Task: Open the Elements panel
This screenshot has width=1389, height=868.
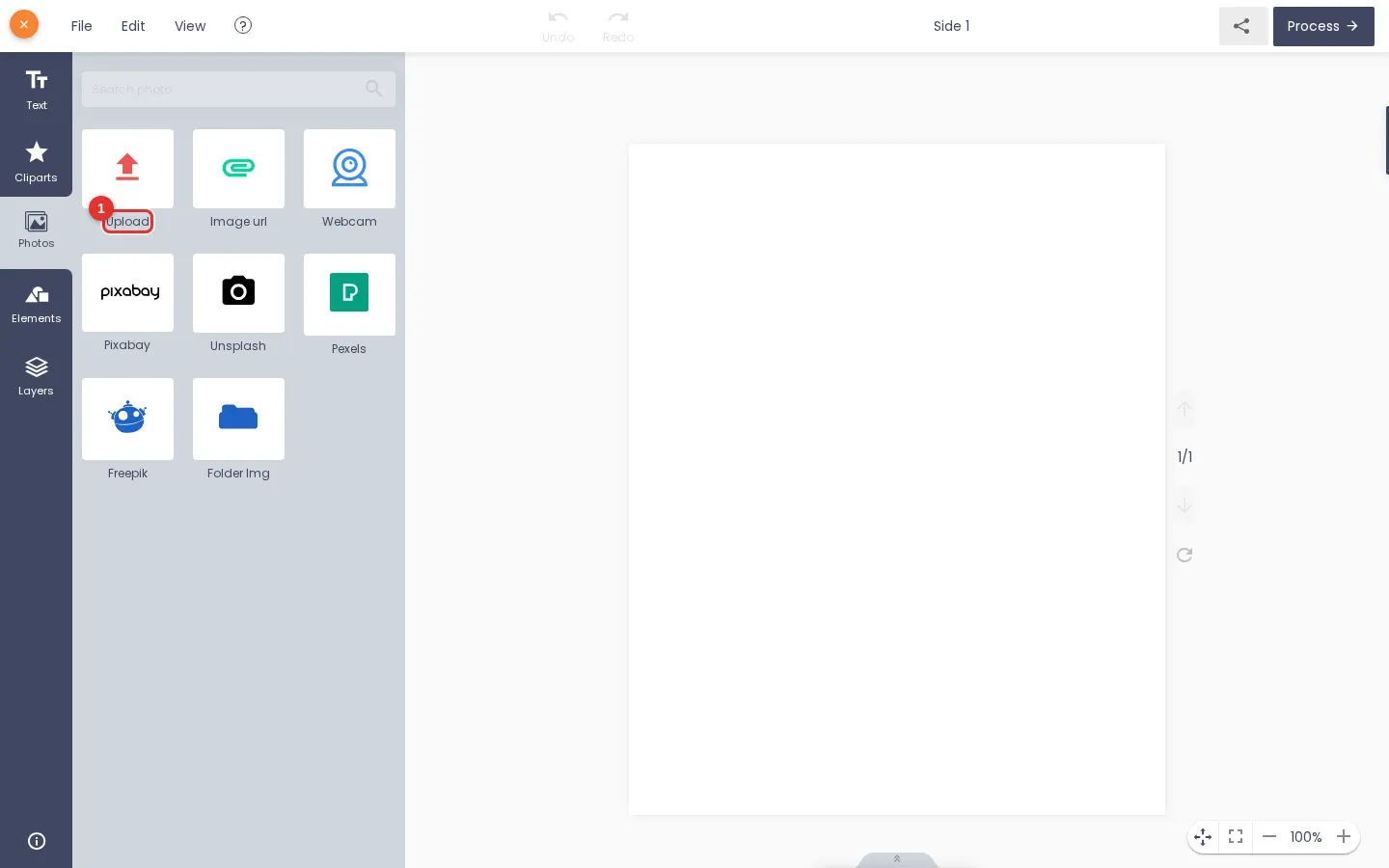Action: coord(36,304)
